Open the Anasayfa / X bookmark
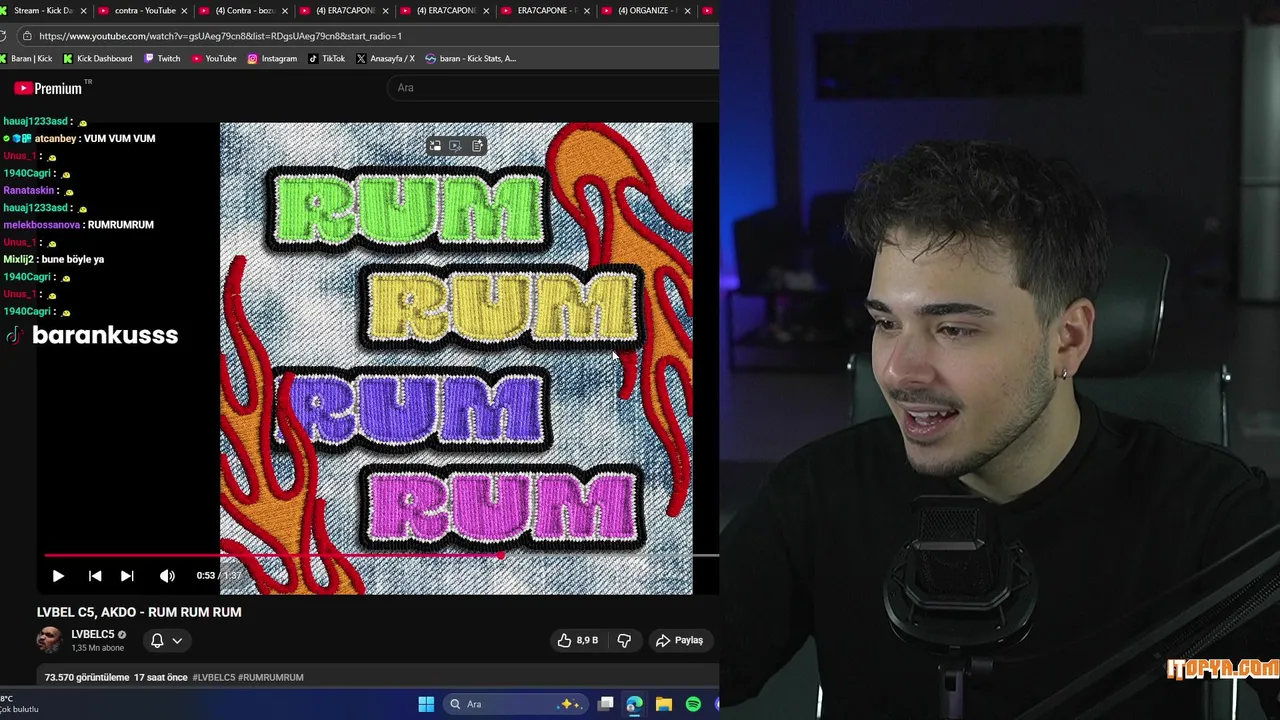The width and height of the screenshot is (1280, 720). 385,59
